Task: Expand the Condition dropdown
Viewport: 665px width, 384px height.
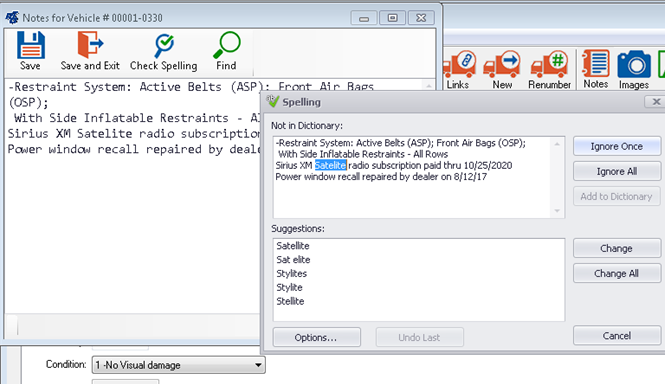Action: pyautogui.click(x=258, y=365)
